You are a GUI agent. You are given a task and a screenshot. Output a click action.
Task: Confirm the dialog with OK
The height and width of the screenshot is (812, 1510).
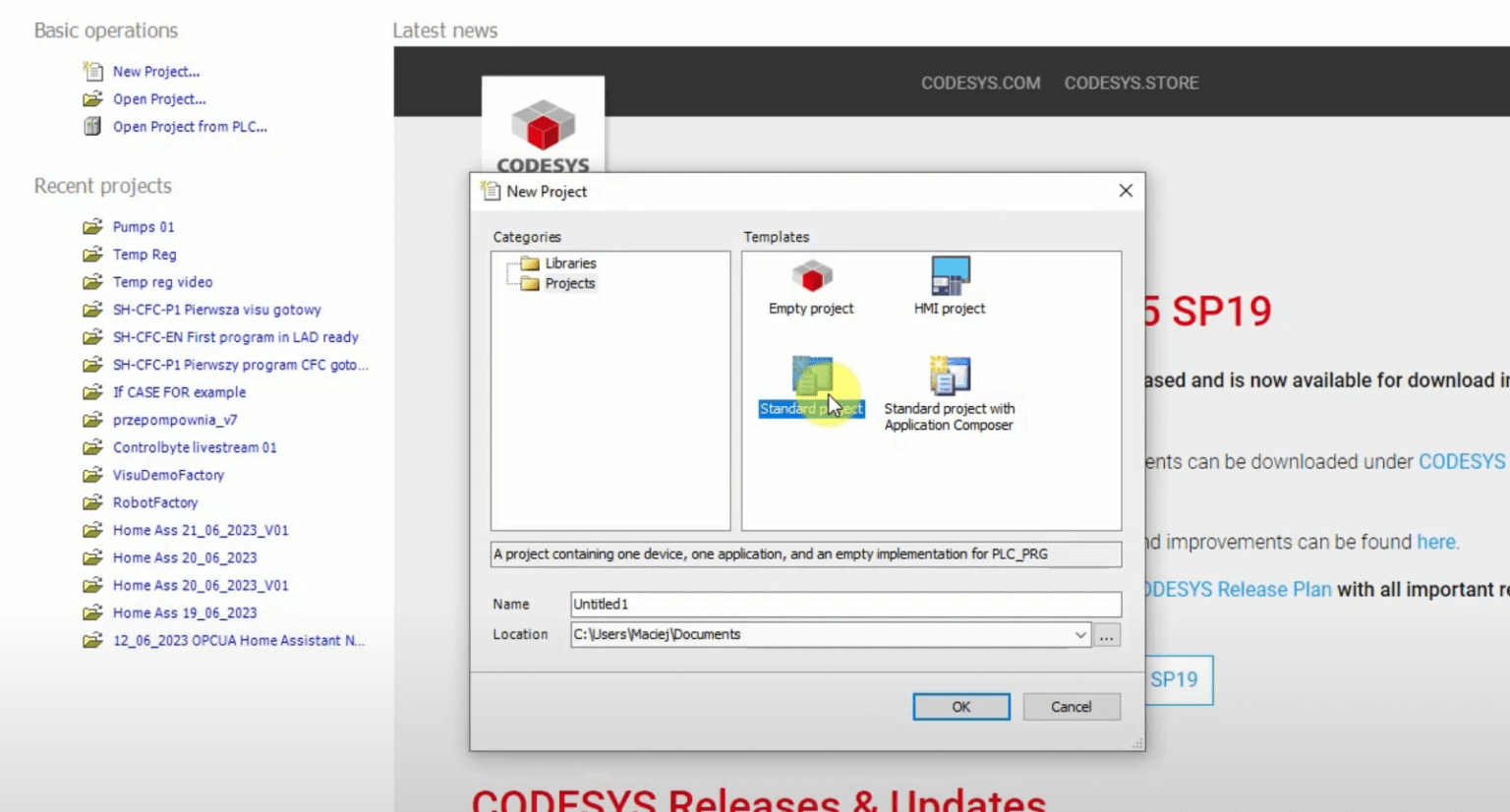tap(960, 707)
